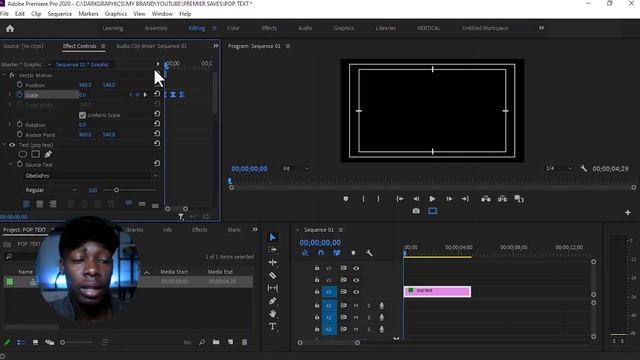The width and height of the screenshot is (640, 360).
Task: Select the Track Select Forward tool
Action: 273,249
